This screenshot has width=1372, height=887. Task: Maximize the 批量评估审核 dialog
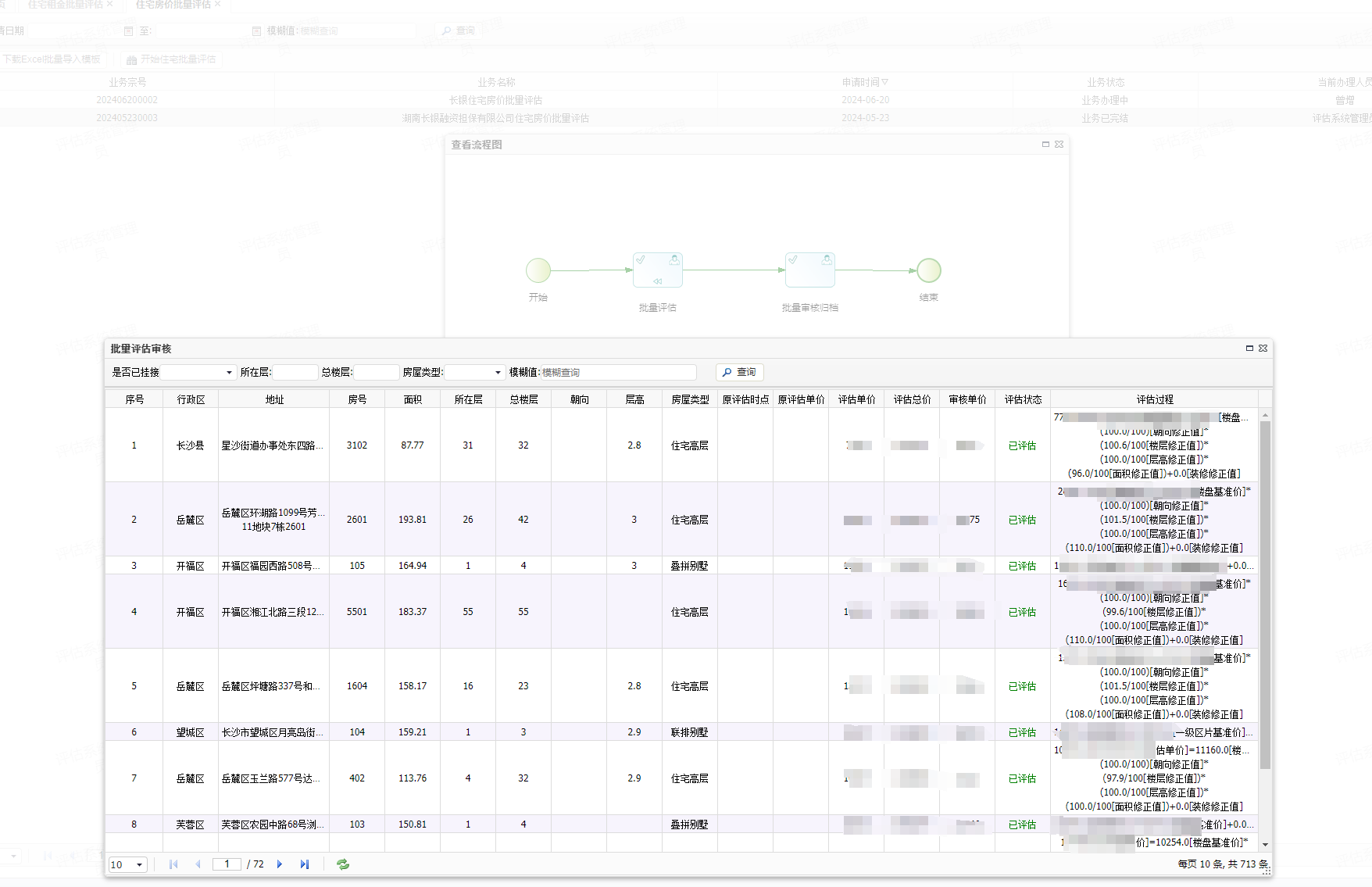(x=1249, y=349)
